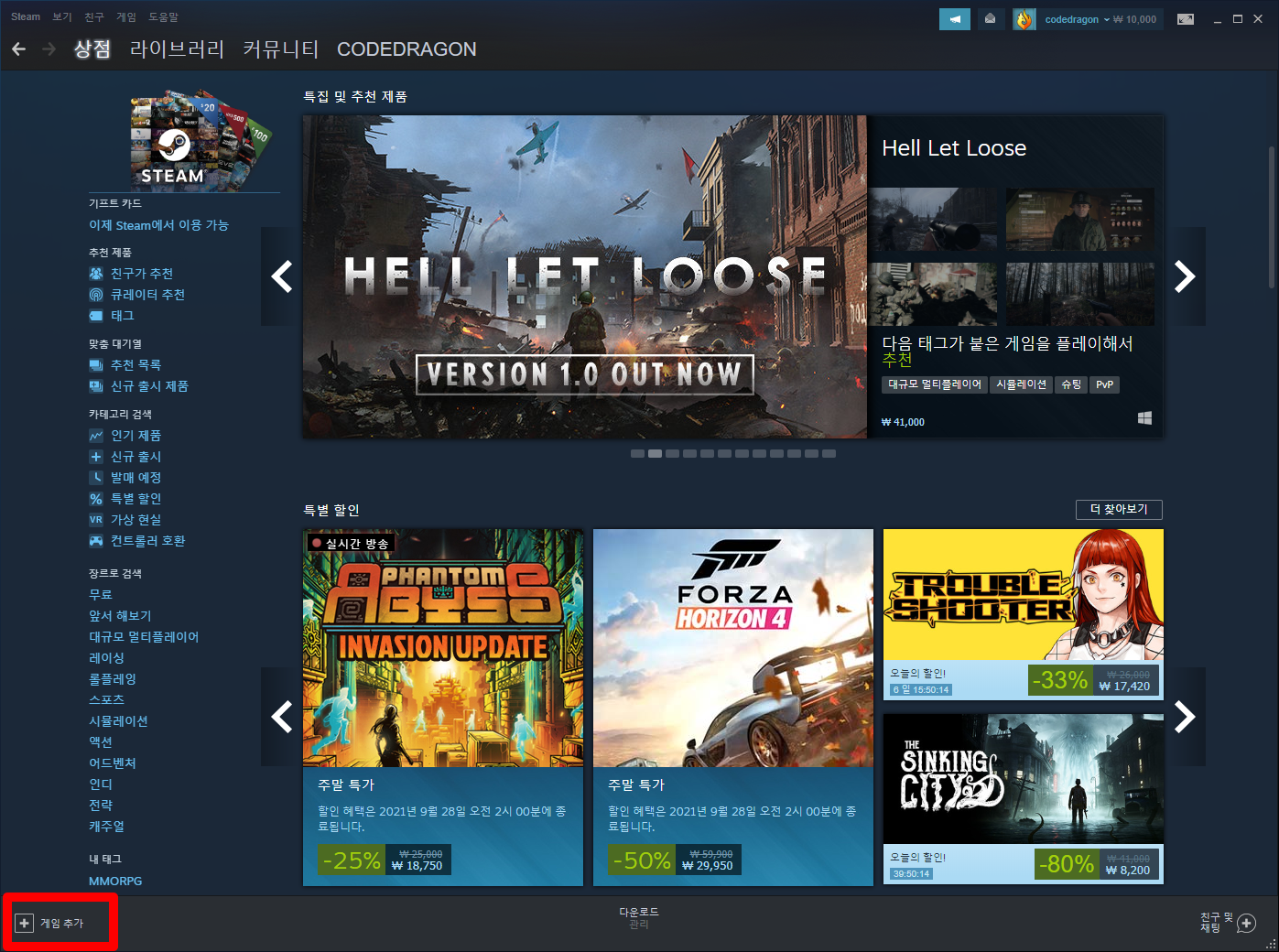Select the 시뮬레이션 tag under Hell Let Loose
The image size is (1279, 952).
(1021, 384)
